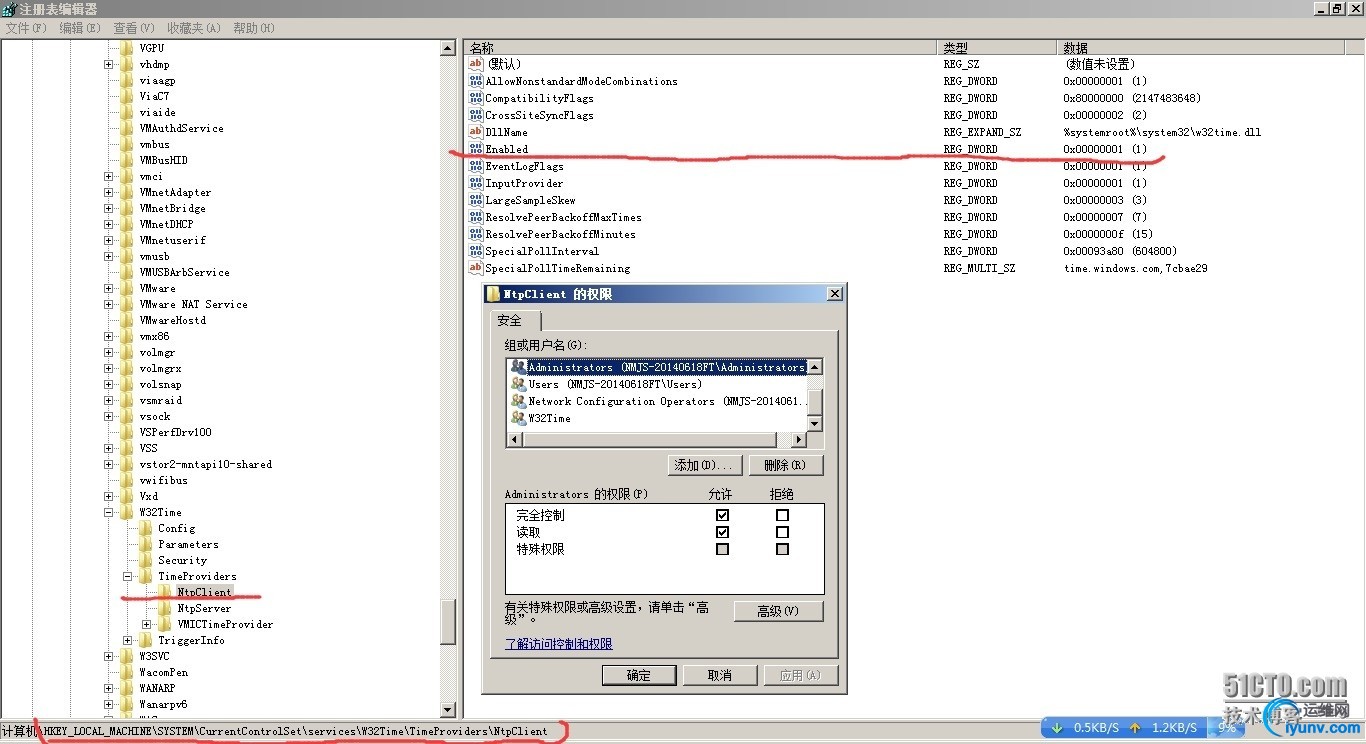Click the Administrators group icon in permissions list

(518, 367)
